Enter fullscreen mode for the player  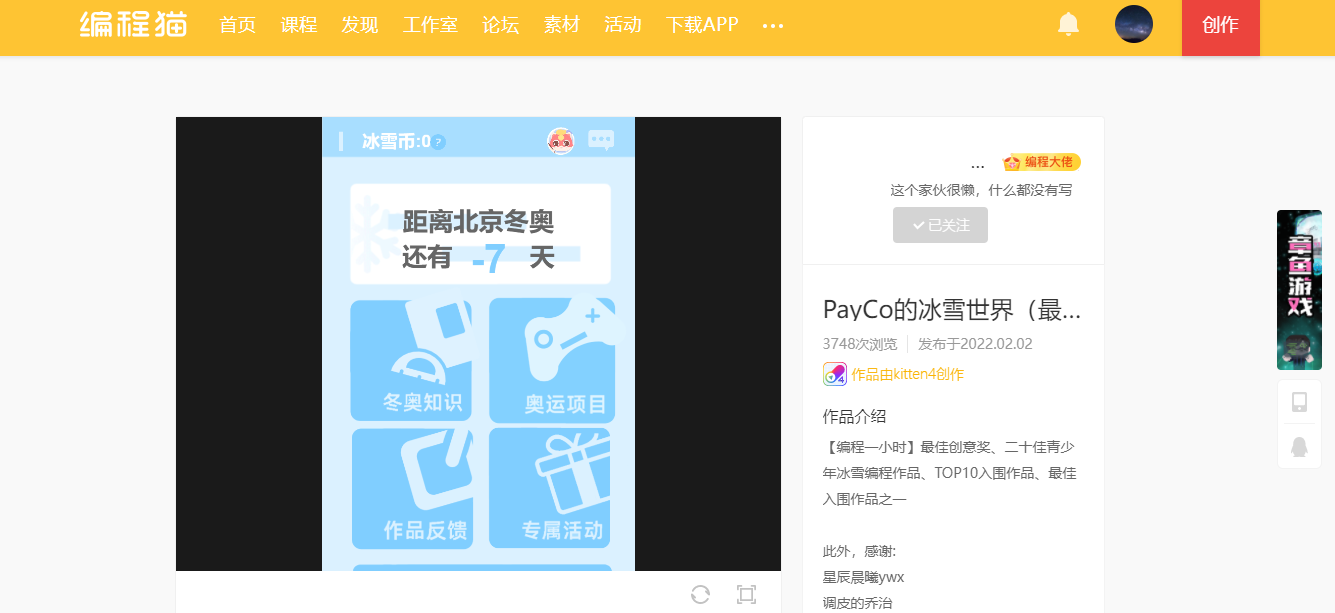pos(746,594)
